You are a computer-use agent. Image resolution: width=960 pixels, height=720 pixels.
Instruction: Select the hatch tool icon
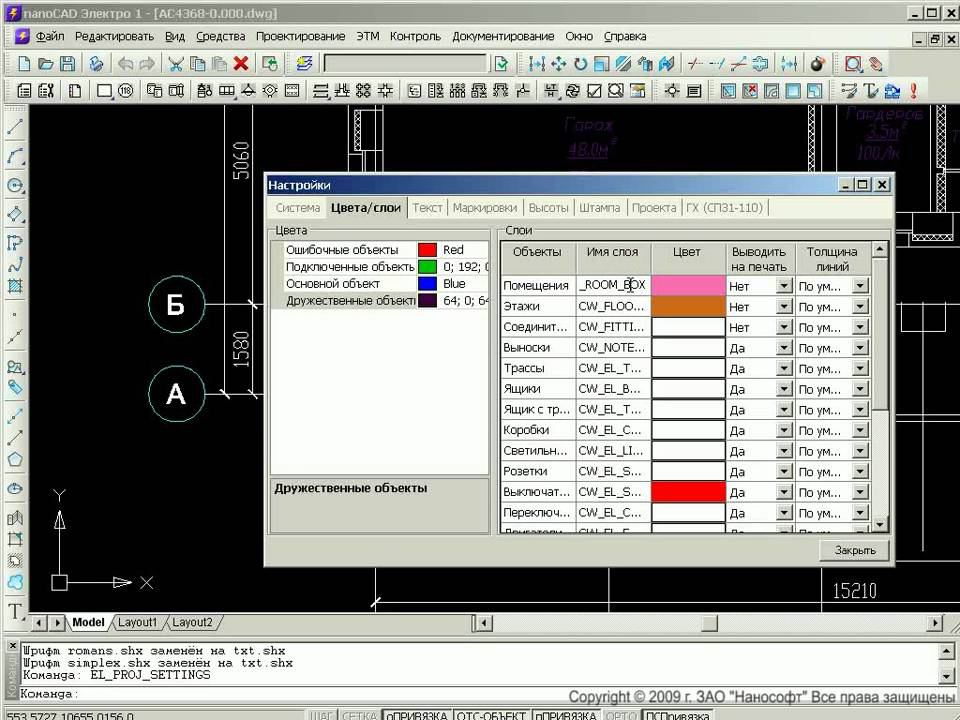[15, 286]
